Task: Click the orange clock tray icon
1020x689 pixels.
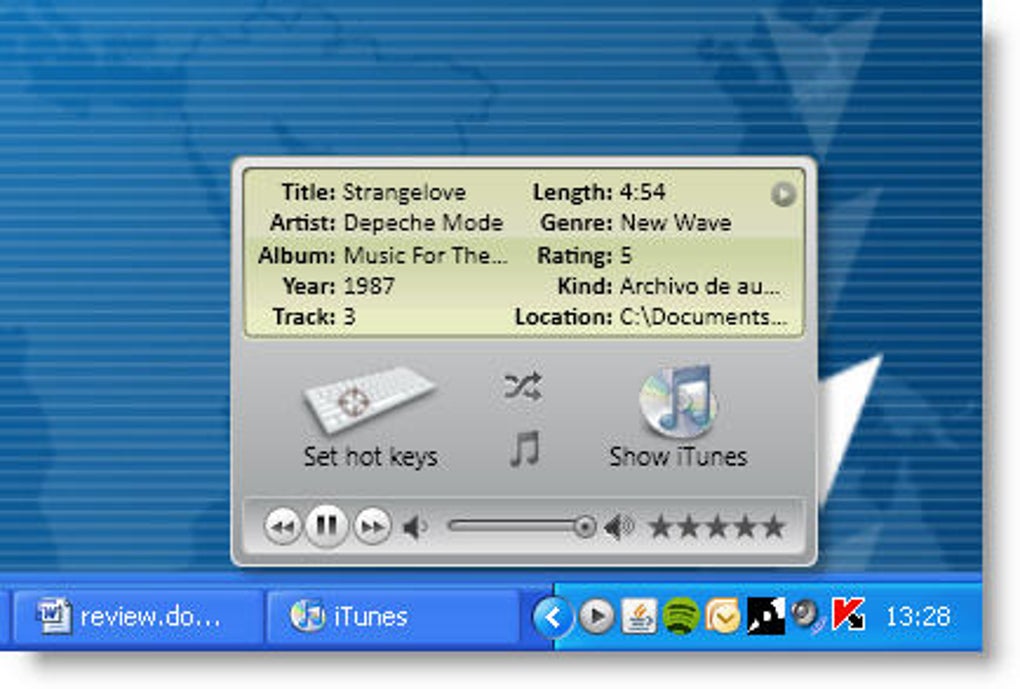Action: [x=723, y=615]
